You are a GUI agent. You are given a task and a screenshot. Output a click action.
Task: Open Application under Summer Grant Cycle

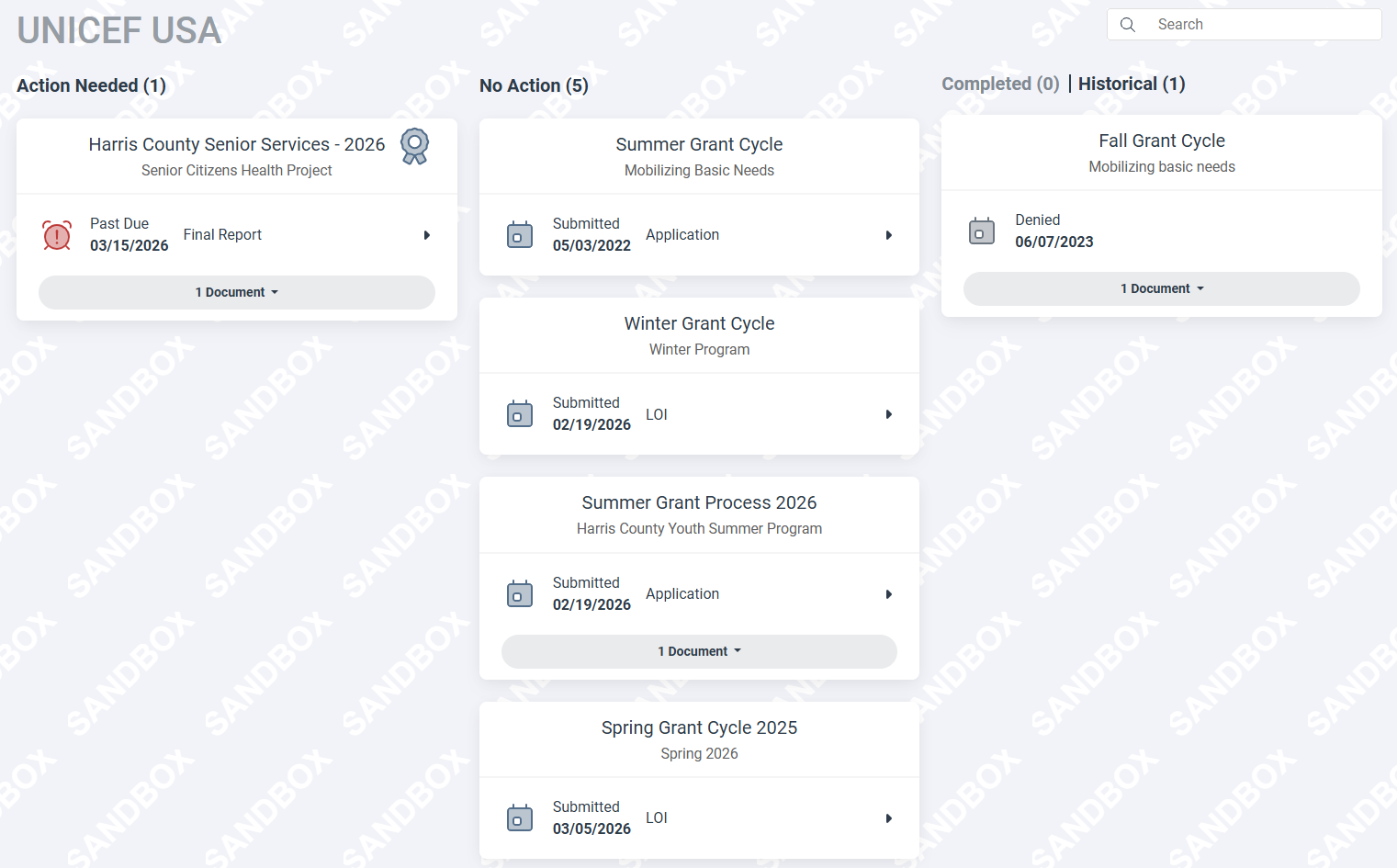682,235
